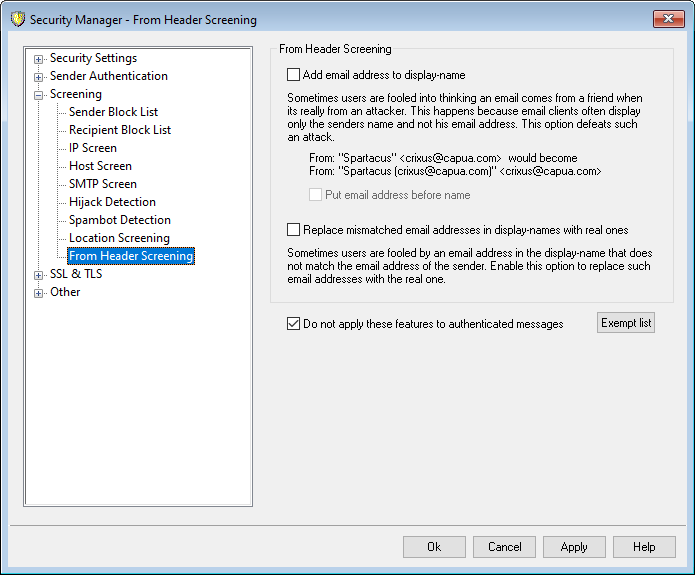Select Sender Block List in tree

[113, 112]
